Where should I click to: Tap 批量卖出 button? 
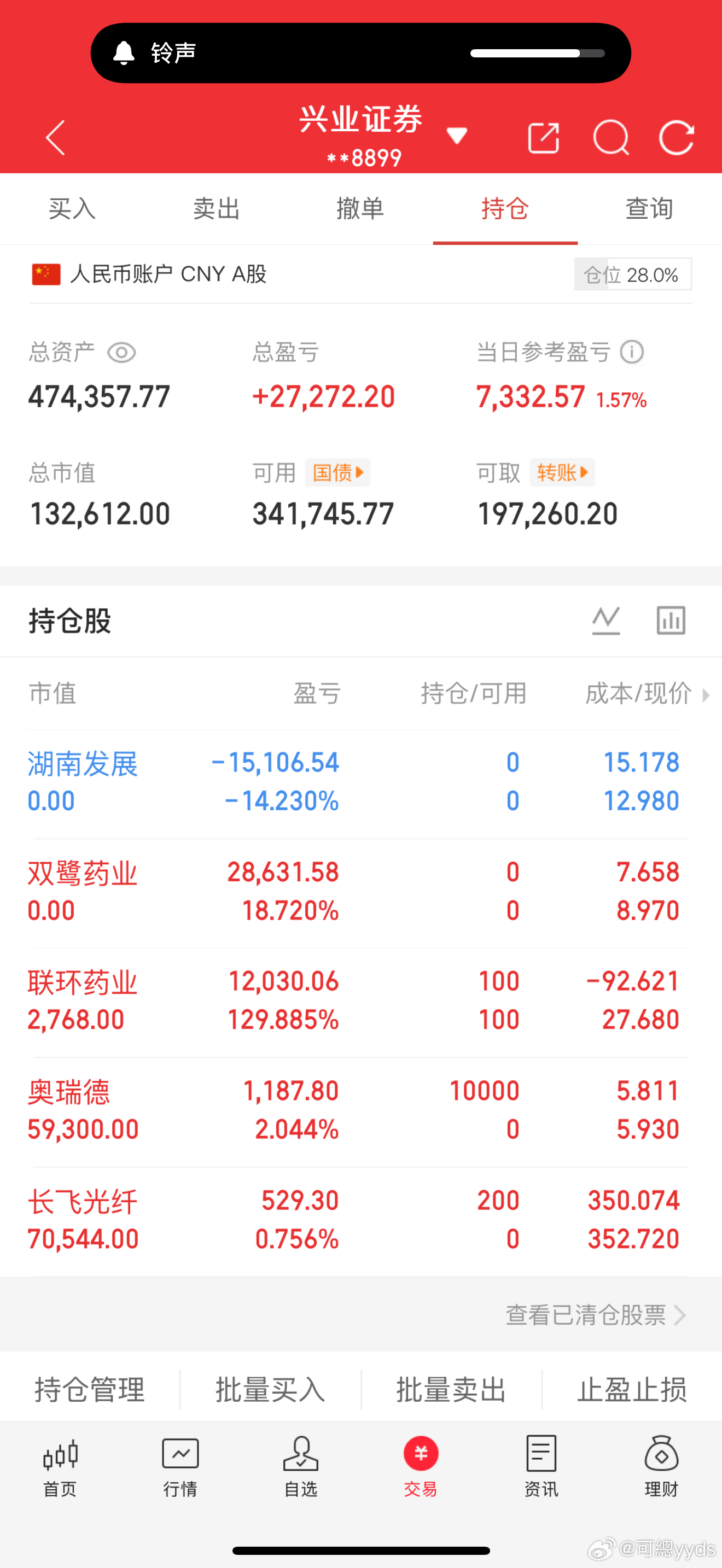click(x=452, y=1390)
